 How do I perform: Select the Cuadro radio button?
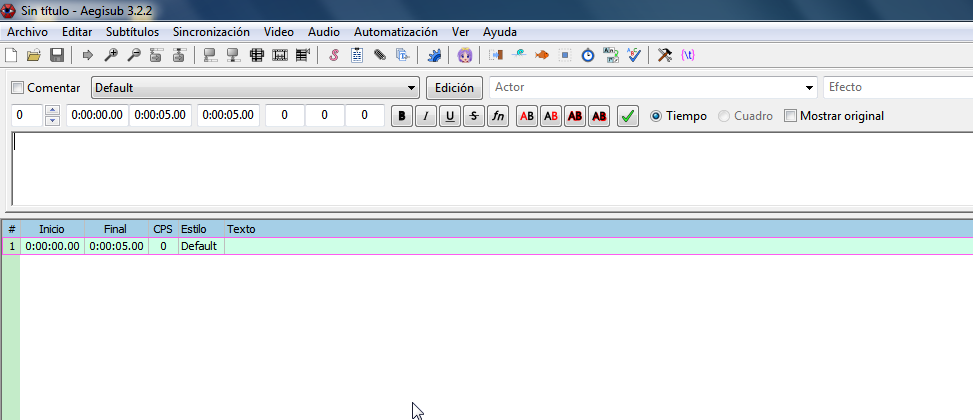point(724,116)
